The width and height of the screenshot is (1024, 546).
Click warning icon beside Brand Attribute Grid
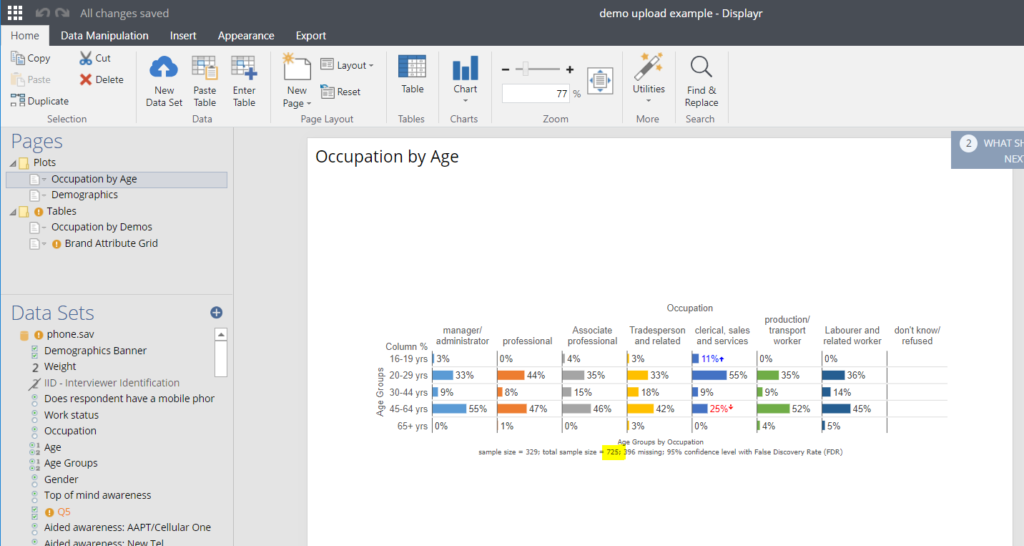click(x=56, y=244)
